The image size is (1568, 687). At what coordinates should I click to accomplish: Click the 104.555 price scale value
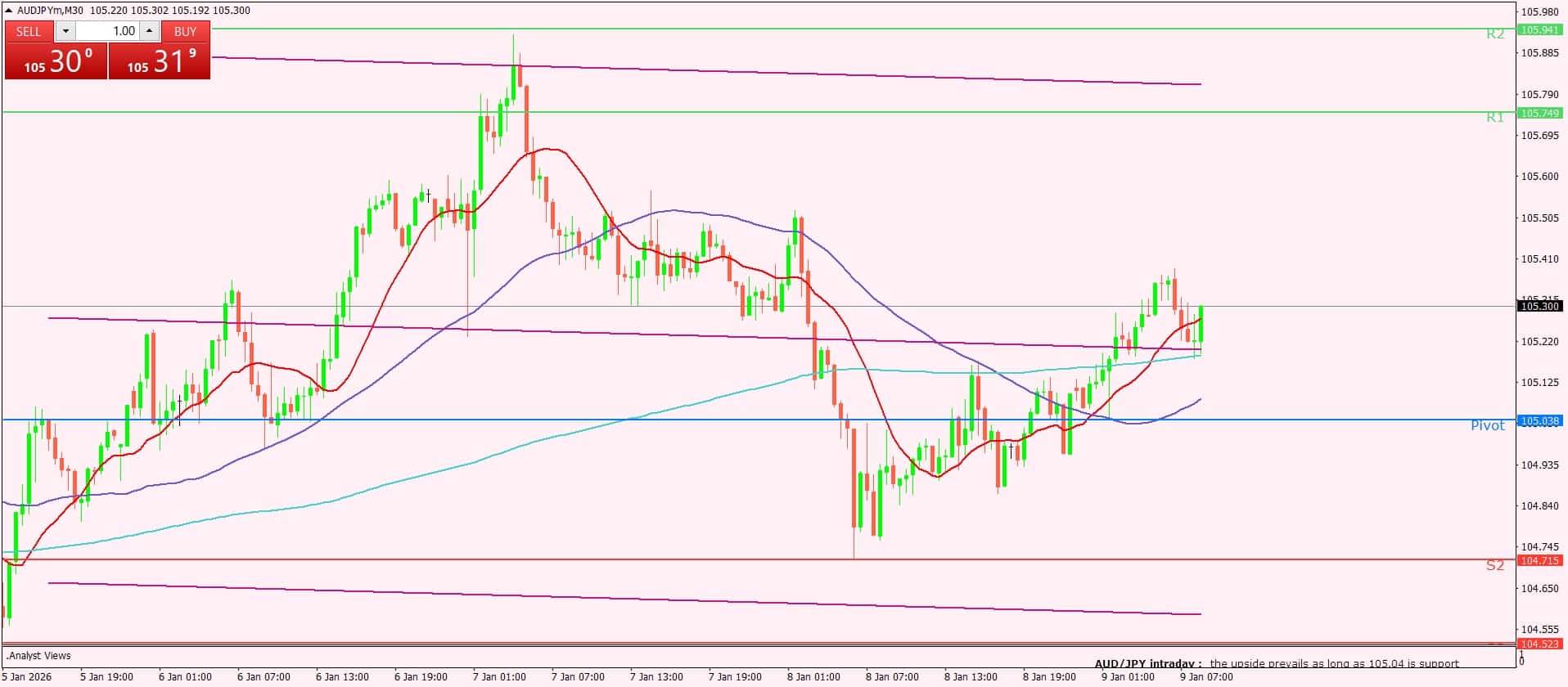pyautogui.click(x=1539, y=630)
